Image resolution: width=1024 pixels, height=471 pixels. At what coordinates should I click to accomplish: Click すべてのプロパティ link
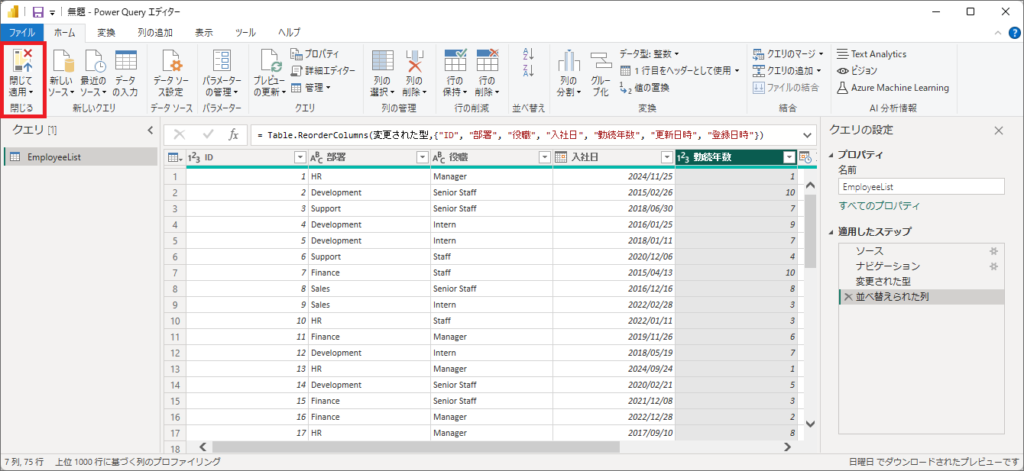[x=880, y=206]
